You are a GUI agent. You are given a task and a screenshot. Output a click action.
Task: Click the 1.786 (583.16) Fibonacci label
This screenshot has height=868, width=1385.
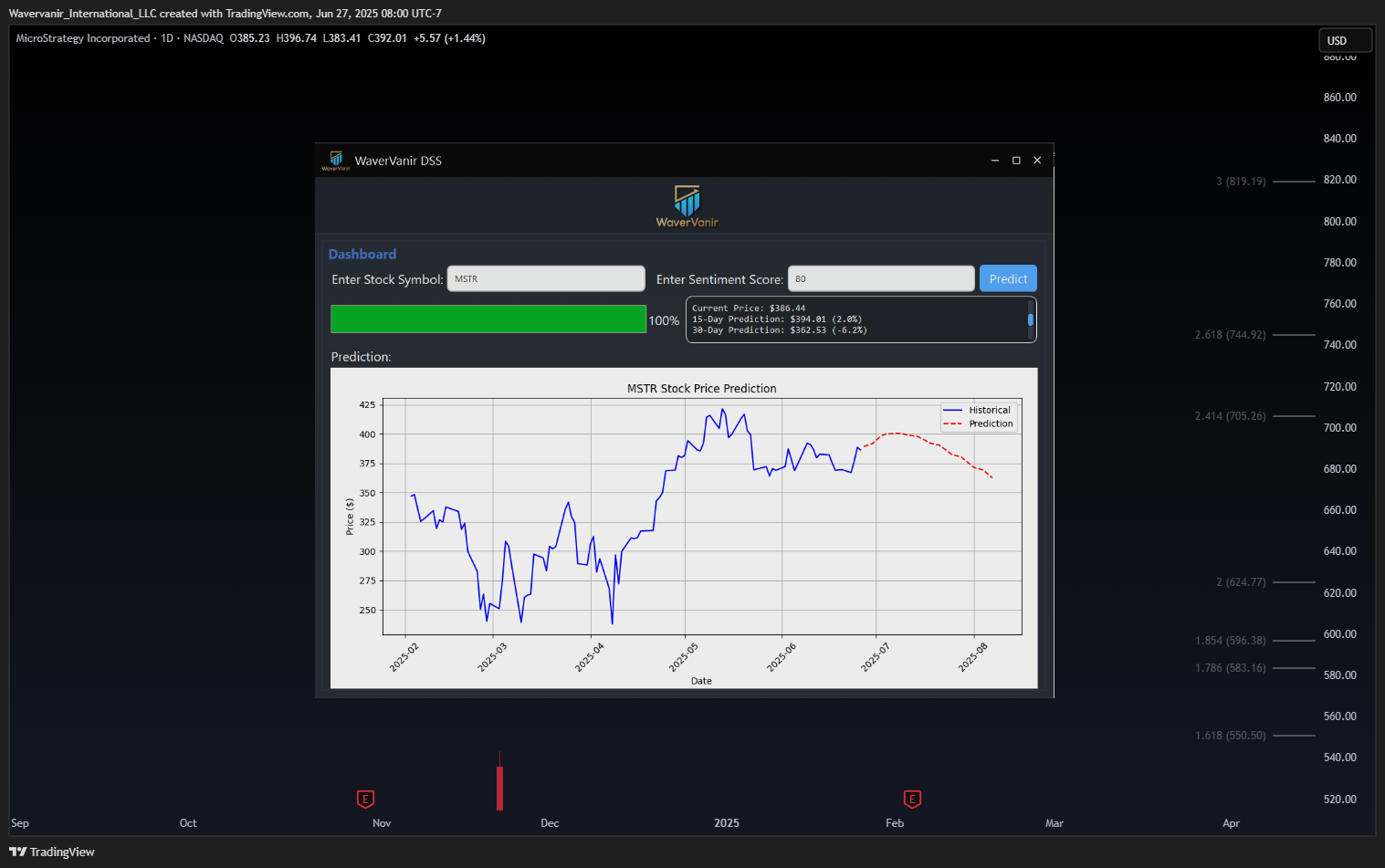tap(1230, 668)
